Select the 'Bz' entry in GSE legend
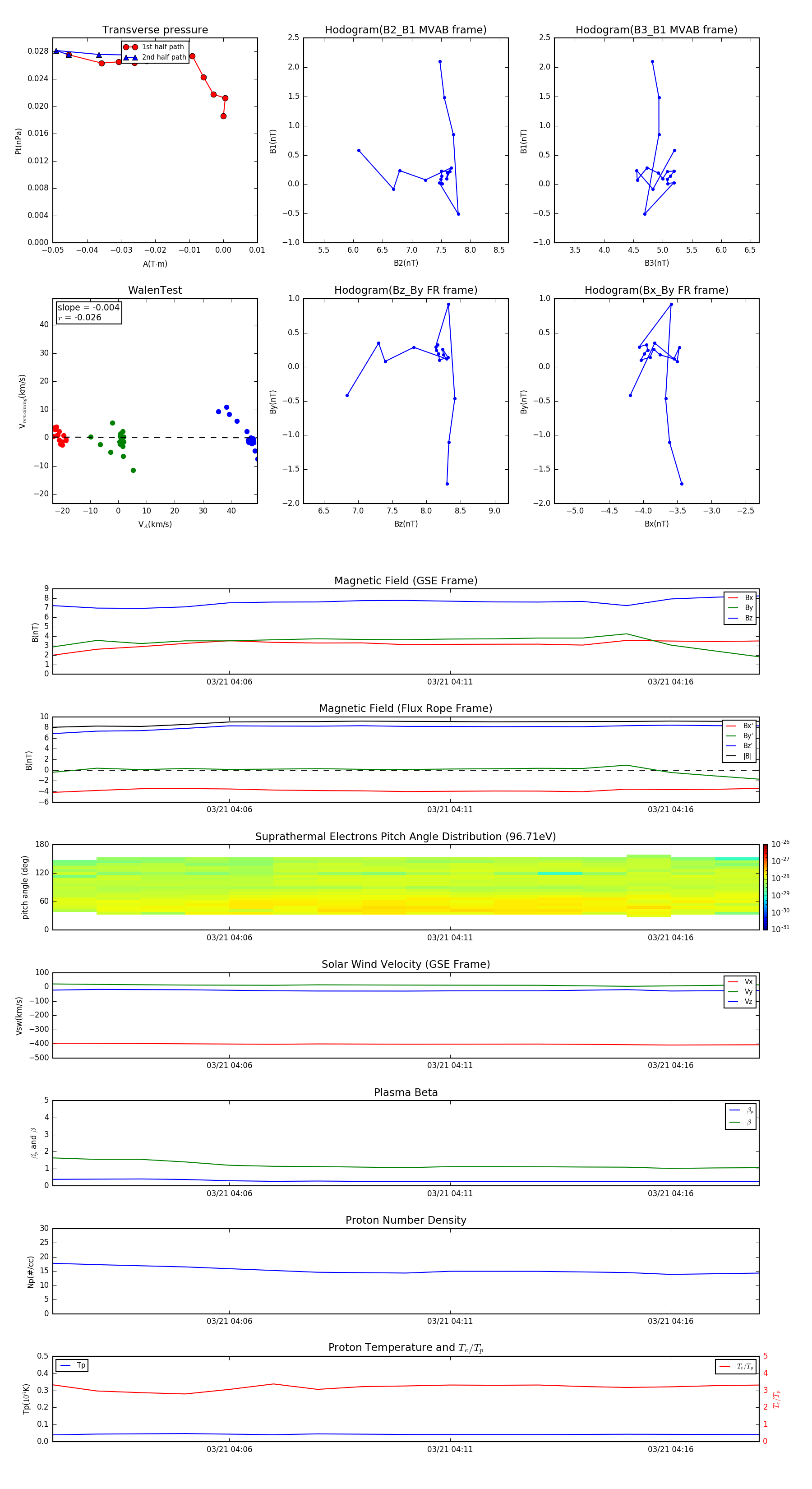 pyautogui.click(x=741, y=618)
